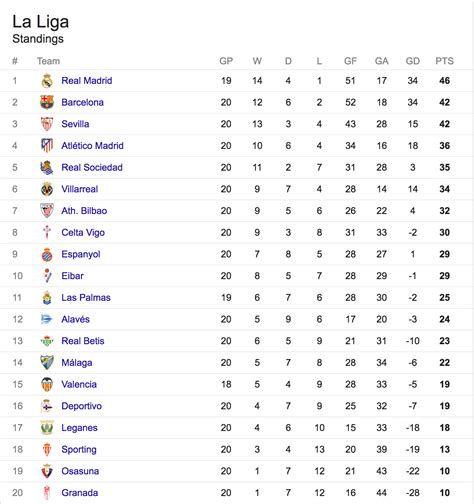Click the Real Madrid club crest
474x504 pixels.
click(47, 81)
